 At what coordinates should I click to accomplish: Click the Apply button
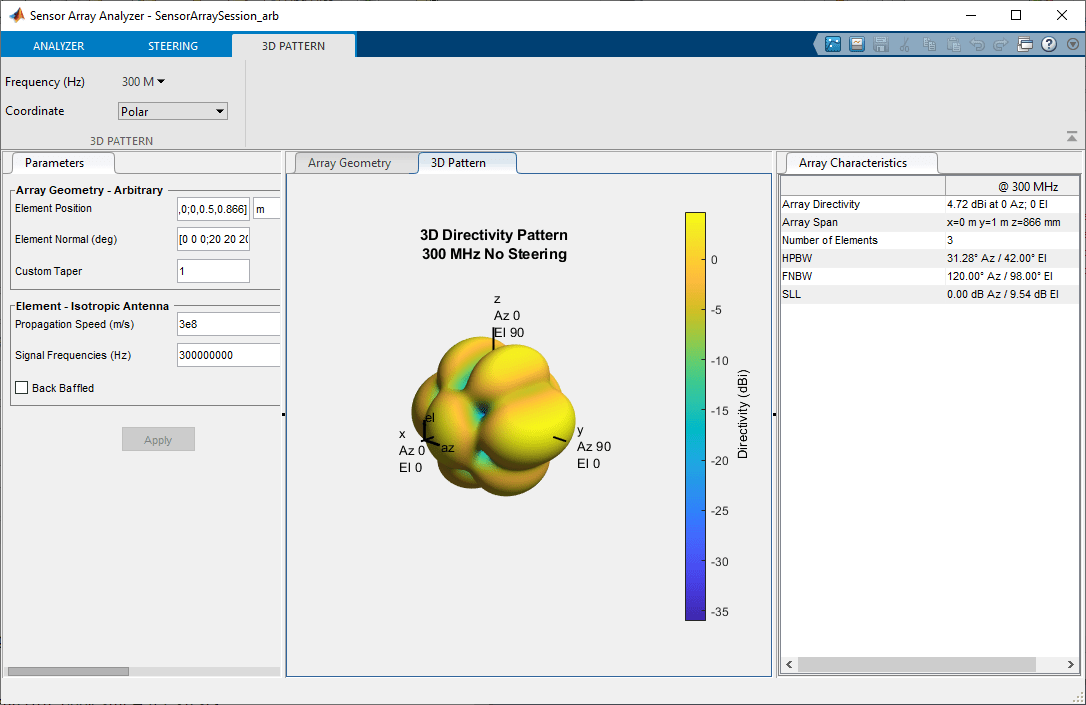click(x=159, y=440)
